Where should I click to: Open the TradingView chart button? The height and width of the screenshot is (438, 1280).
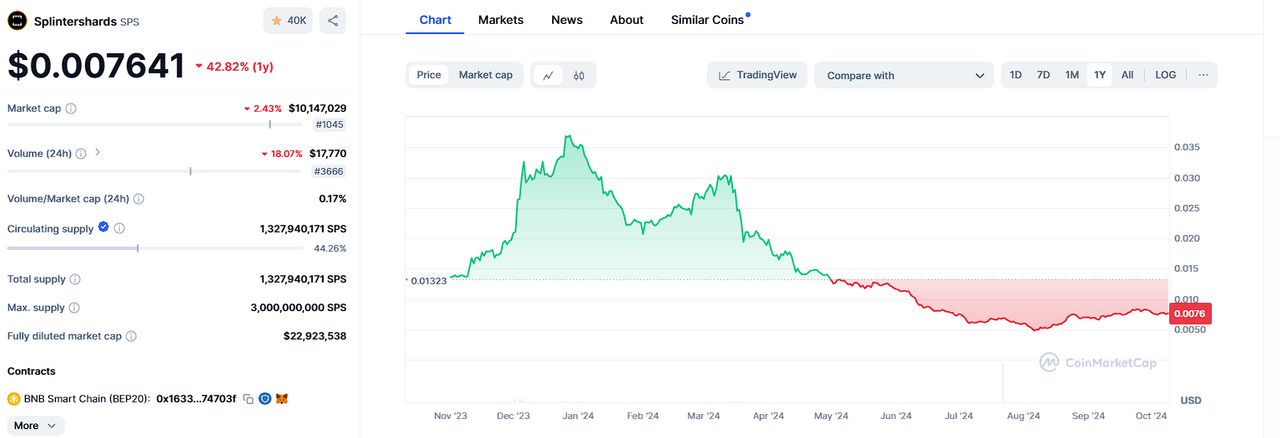point(757,75)
